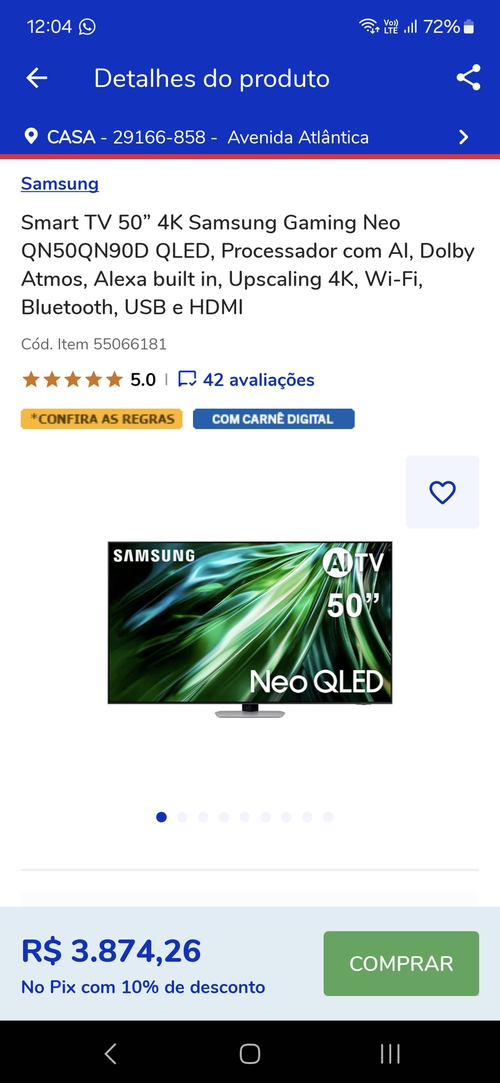
Task: Select second image carousel dot
Action: (x=182, y=817)
